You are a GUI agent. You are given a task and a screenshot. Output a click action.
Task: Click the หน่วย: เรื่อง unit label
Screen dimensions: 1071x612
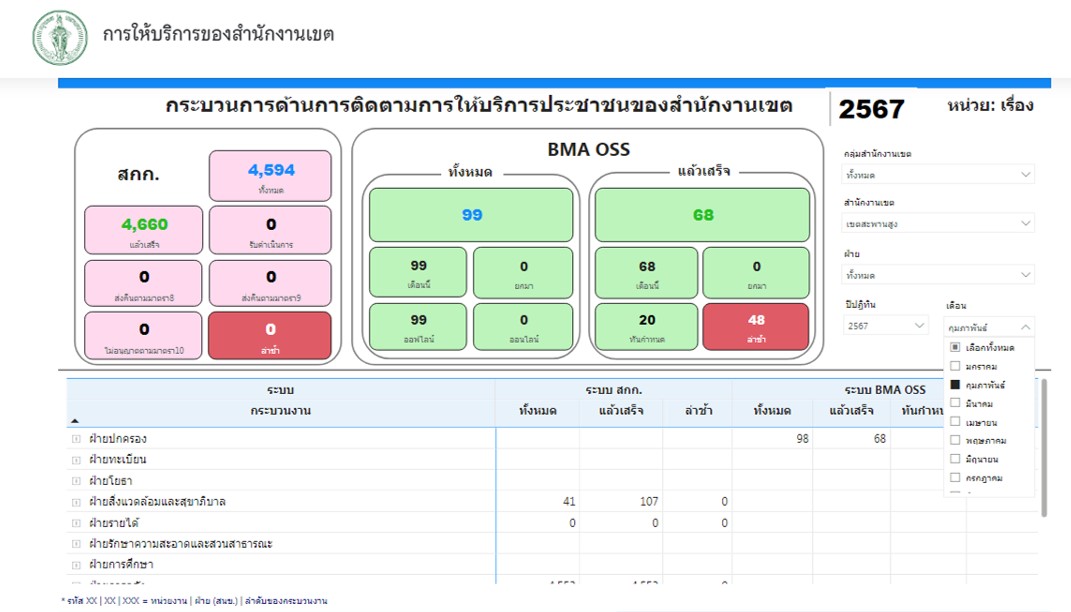(x=990, y=106)
